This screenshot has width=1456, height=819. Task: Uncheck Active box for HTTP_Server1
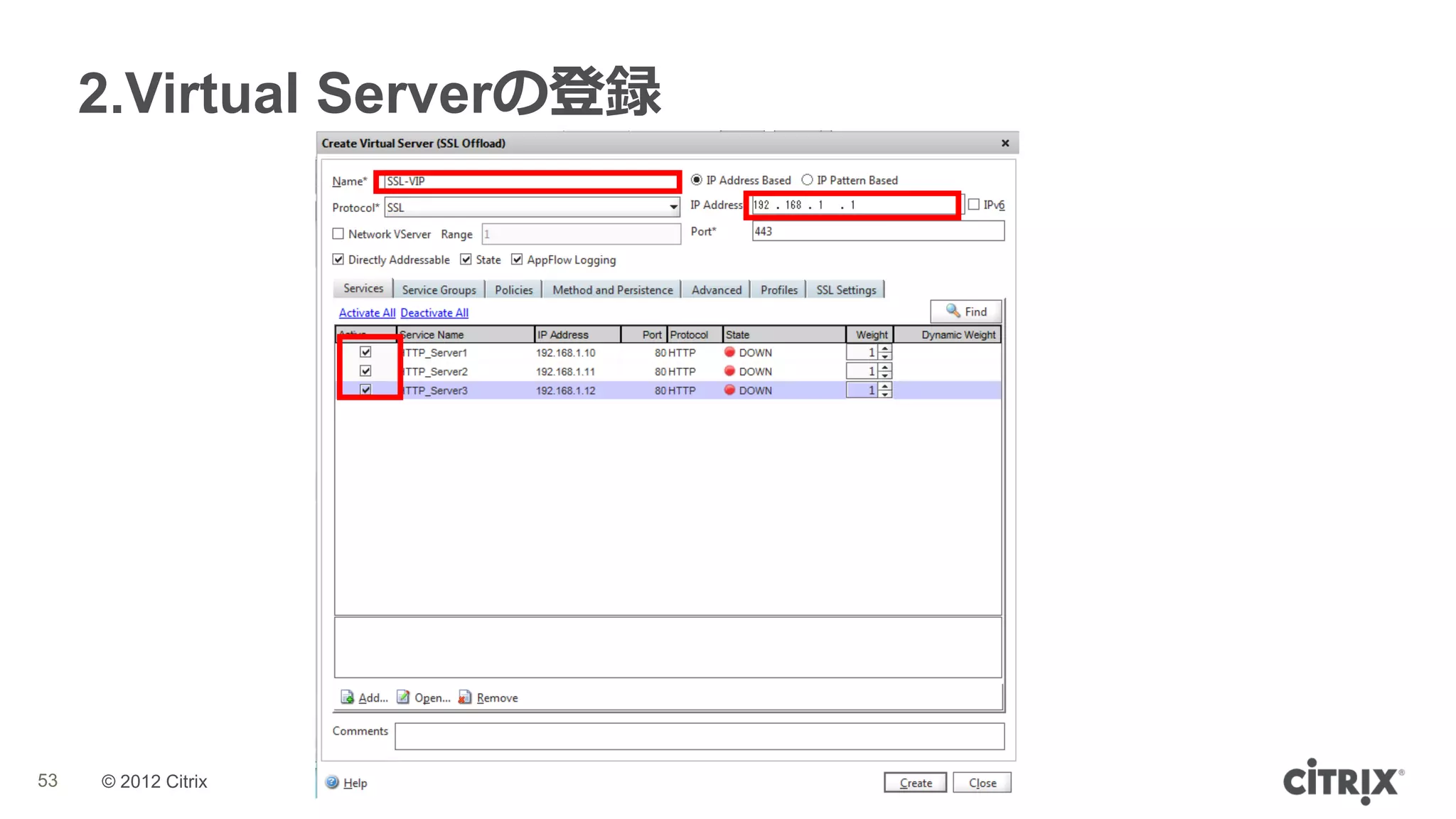(365, 352)
